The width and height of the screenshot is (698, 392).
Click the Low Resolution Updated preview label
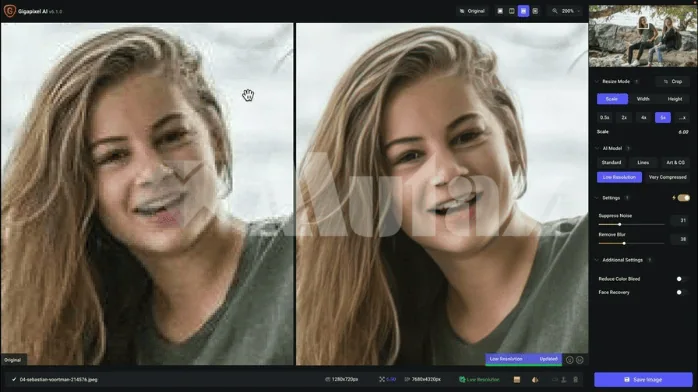[x=524, y=359]
